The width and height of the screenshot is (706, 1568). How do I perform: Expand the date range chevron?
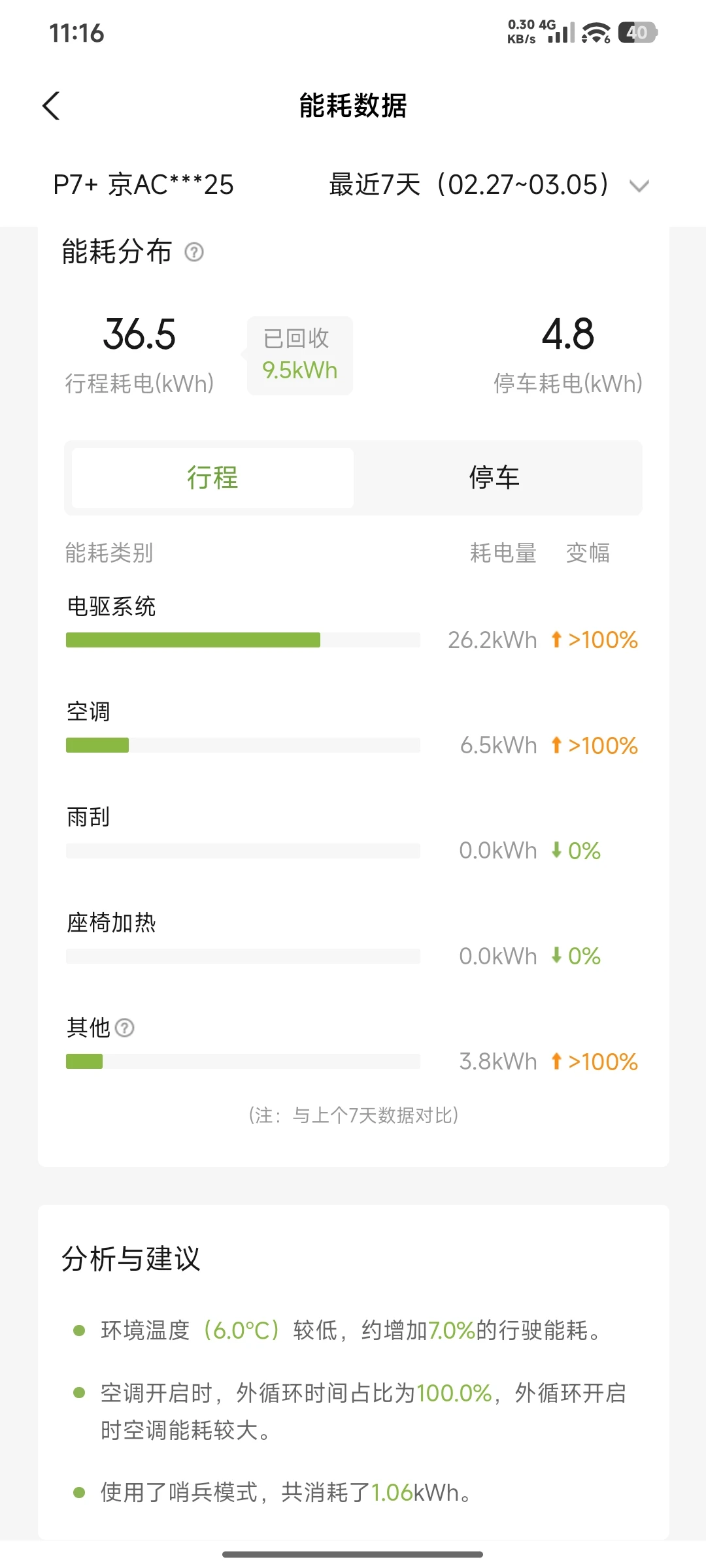click(x=639, y=186)
